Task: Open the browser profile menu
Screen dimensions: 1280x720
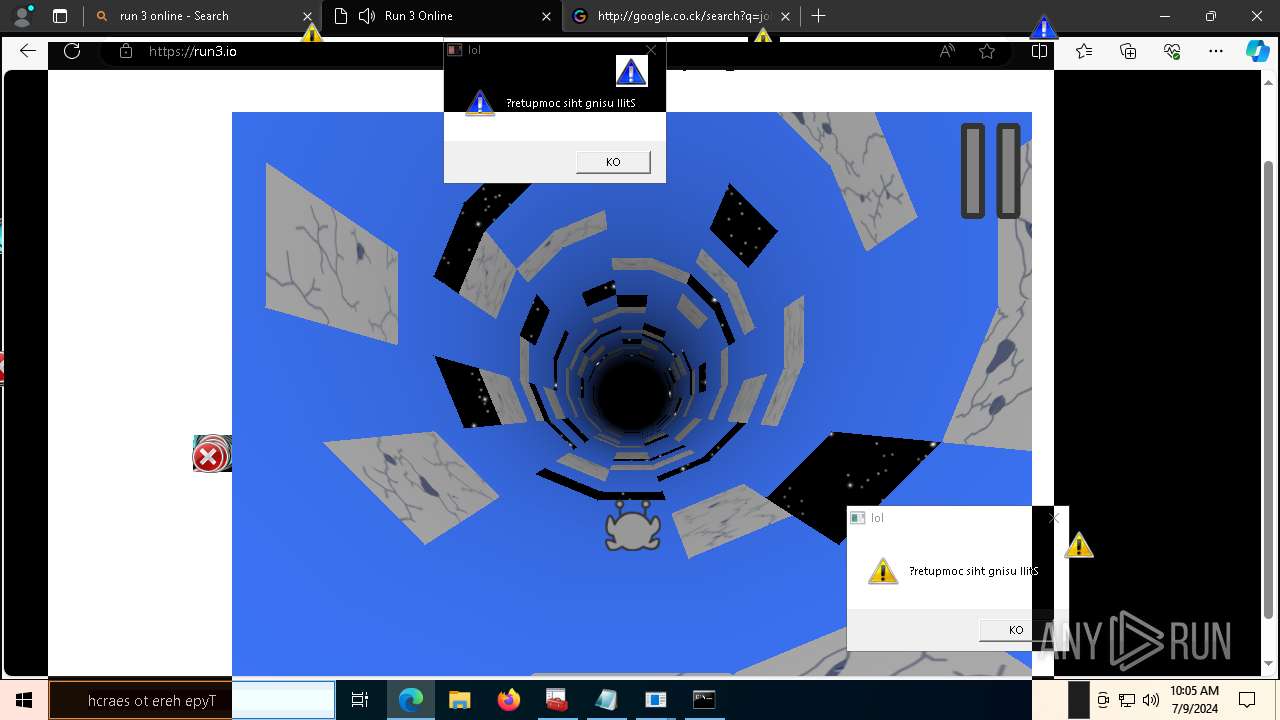Action: pos(22,16)
